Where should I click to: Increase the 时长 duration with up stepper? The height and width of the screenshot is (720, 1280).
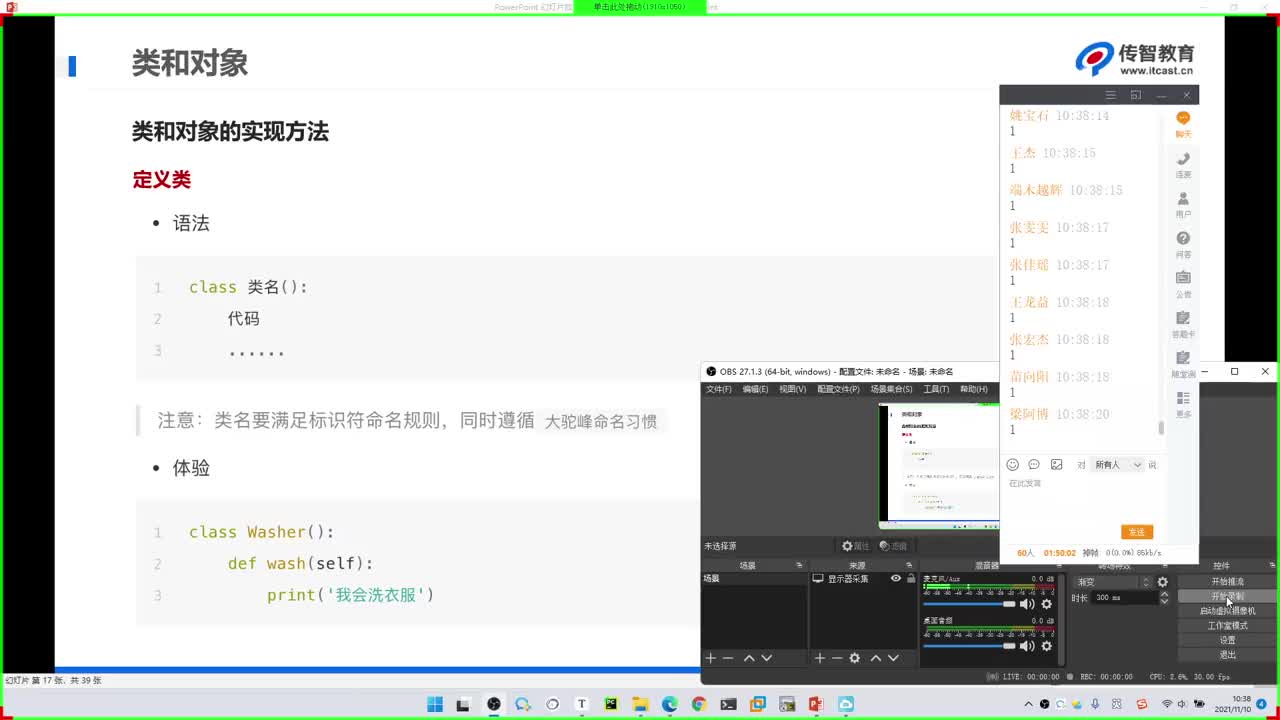(1164, 594)
